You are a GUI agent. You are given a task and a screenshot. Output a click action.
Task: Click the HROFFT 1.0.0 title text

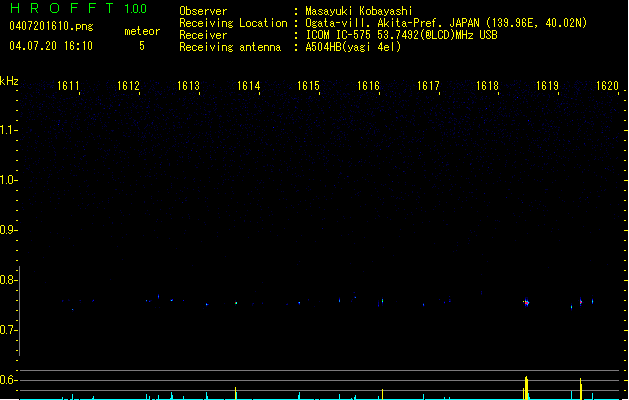coord(79,8)
